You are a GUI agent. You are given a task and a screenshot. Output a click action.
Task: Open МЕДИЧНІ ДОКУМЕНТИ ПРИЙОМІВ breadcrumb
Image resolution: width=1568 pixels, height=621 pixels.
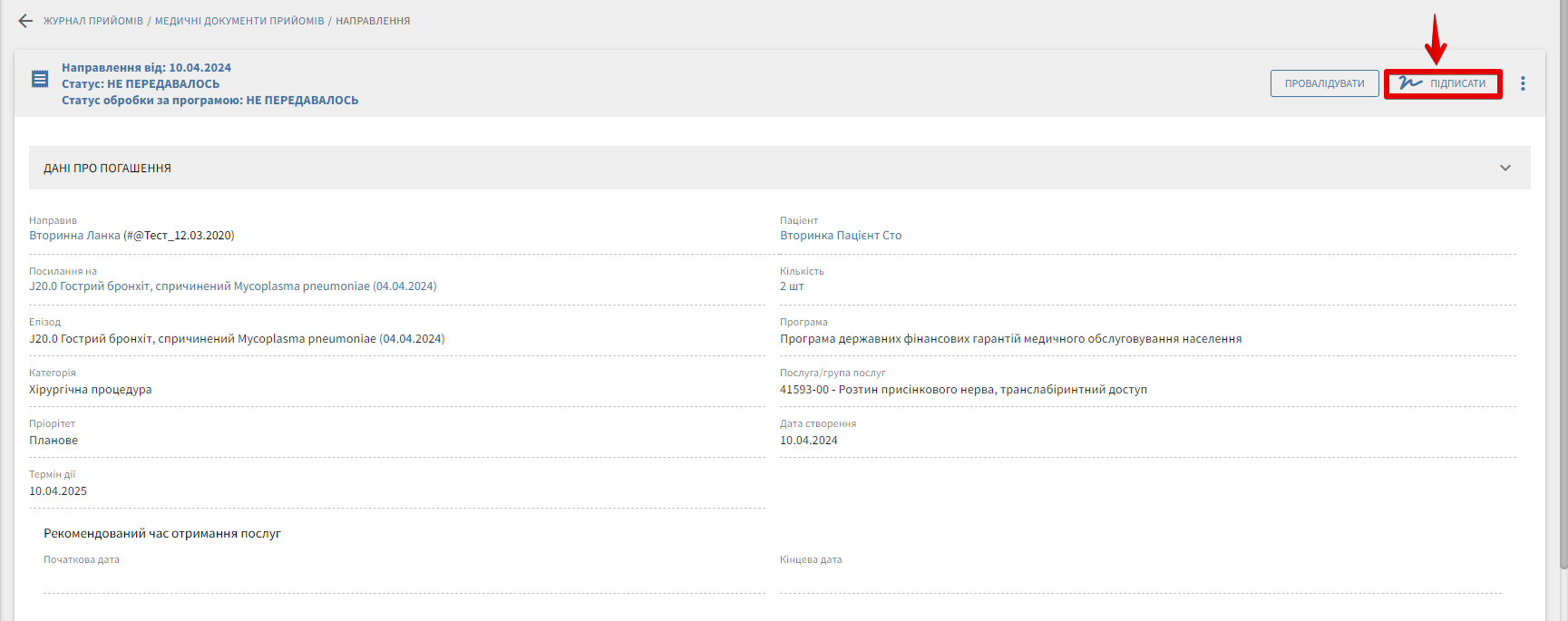tap(239, 21)
